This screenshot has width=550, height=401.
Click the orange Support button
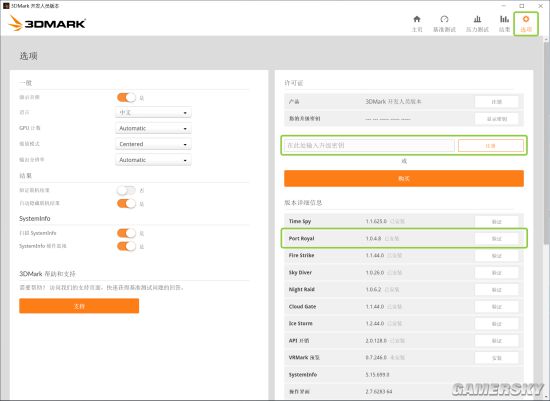[x=79, y=306]
